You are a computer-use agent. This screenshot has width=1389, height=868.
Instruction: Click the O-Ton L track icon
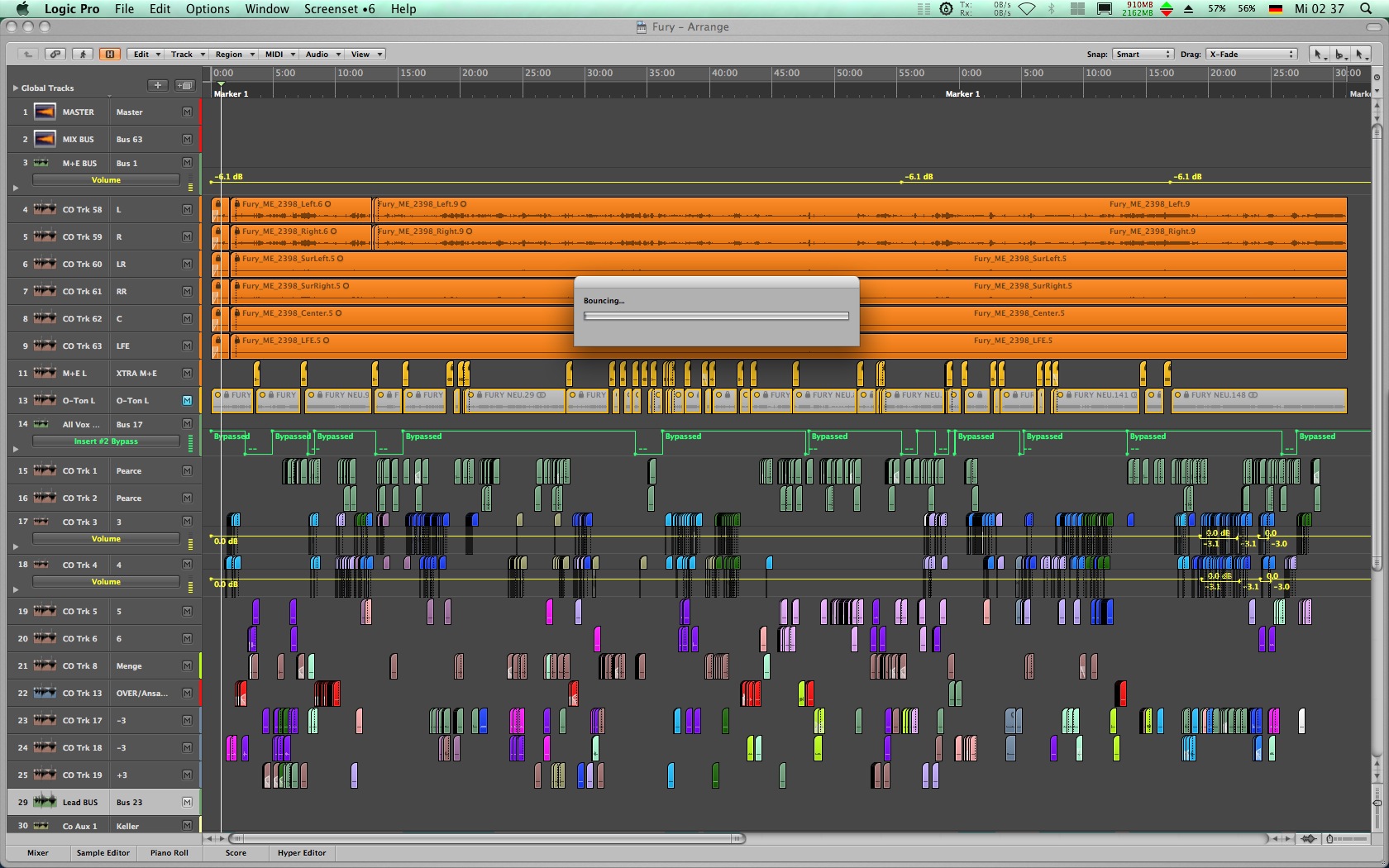[x=45, y=400]
